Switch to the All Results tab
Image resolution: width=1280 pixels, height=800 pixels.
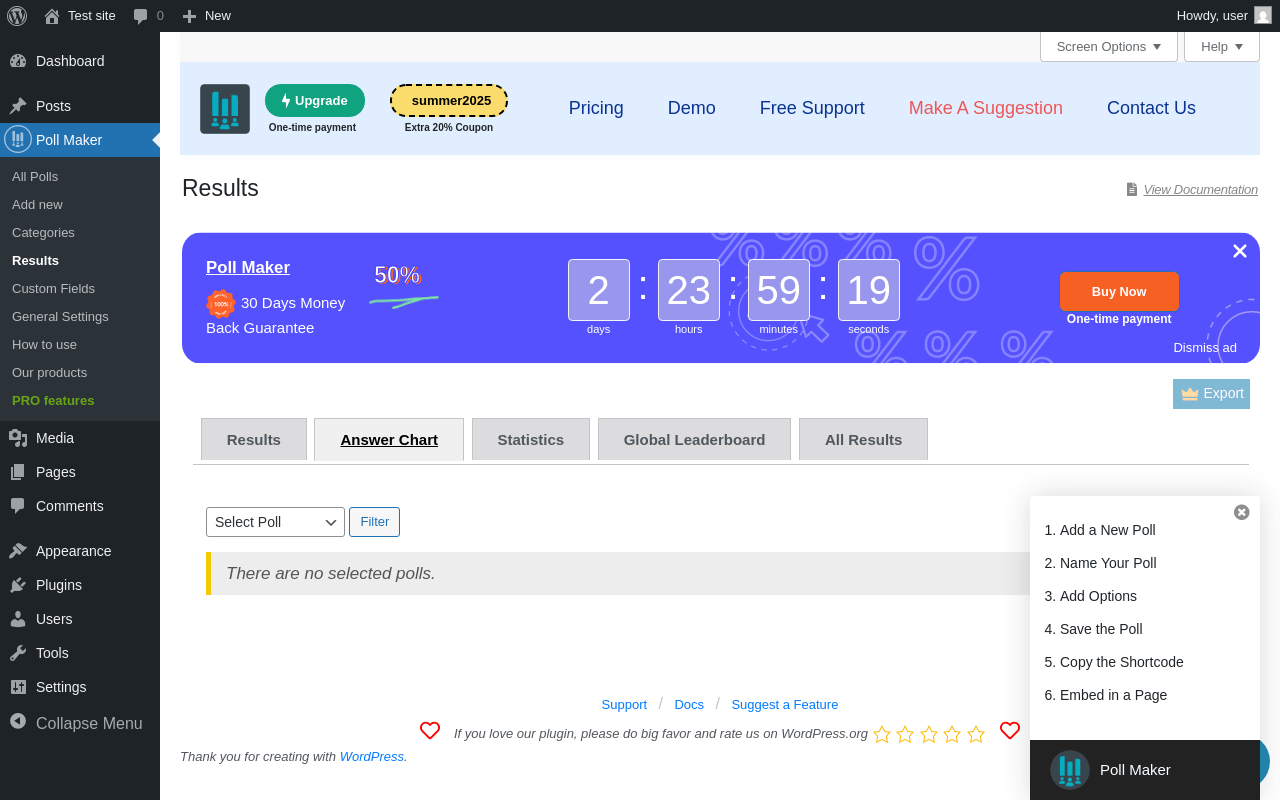863,439
